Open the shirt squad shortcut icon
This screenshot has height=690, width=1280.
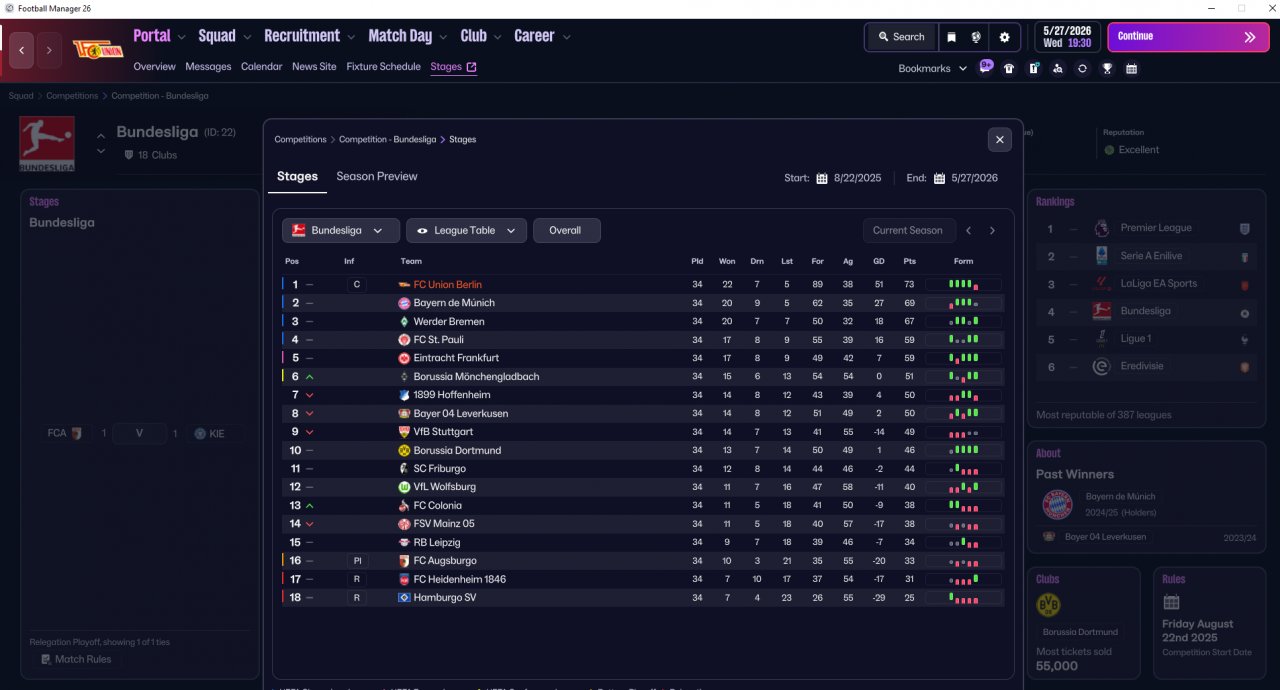(x=1009, y=69)
